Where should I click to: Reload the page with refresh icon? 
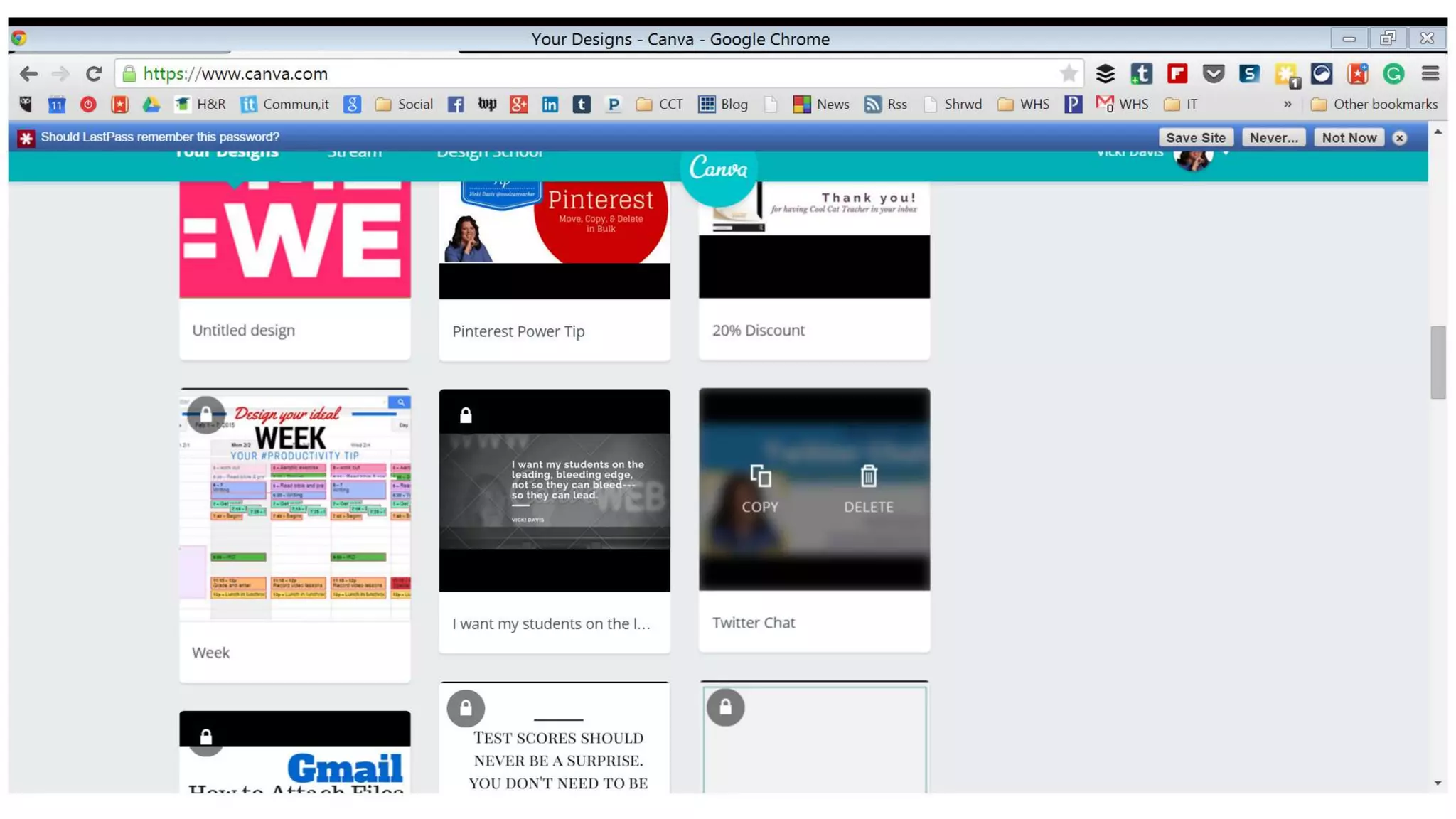(x=93, y=74)
